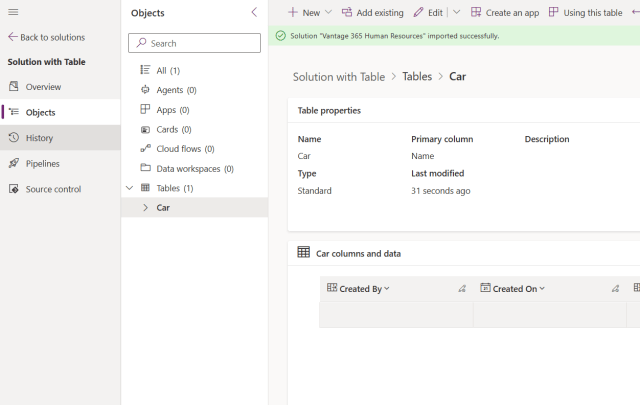Click the Back to solutions link
This screenshot has height=405, width=640.
[x=53, y=38]
